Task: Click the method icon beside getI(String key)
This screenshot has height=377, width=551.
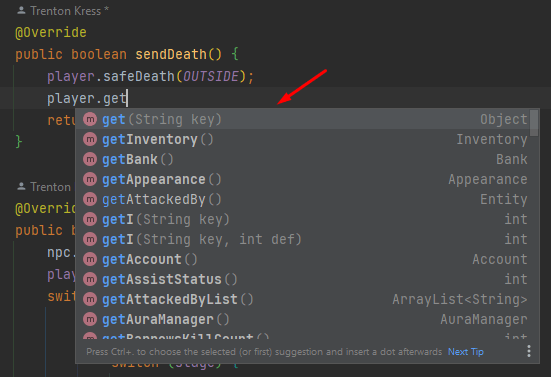Action: click(90, 220)
